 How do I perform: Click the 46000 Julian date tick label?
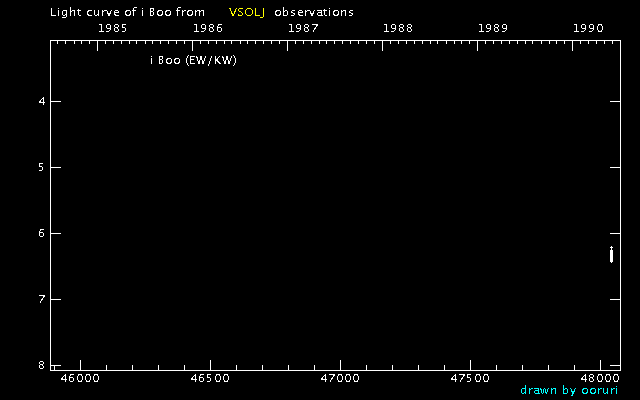coord(80,379)
